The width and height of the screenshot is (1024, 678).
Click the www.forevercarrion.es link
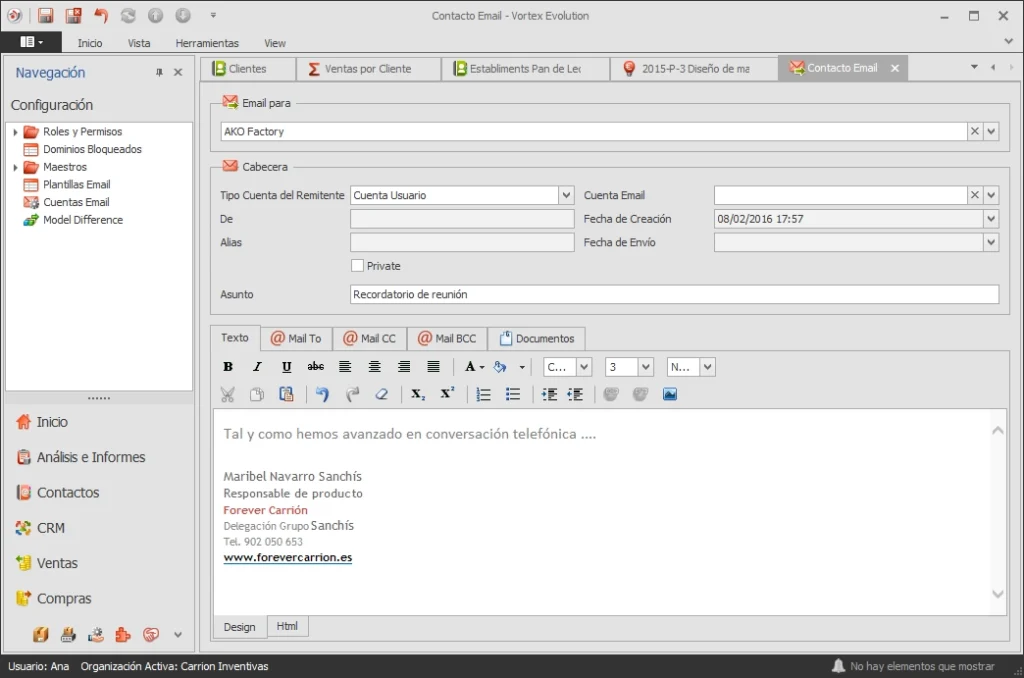[x=287, y=557]
